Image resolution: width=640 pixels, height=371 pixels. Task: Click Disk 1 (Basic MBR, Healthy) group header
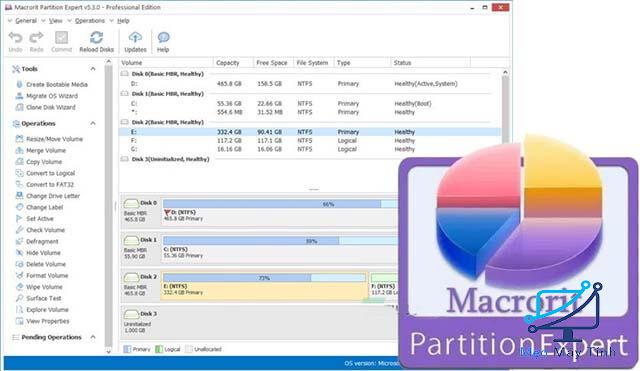pos(167,94)
